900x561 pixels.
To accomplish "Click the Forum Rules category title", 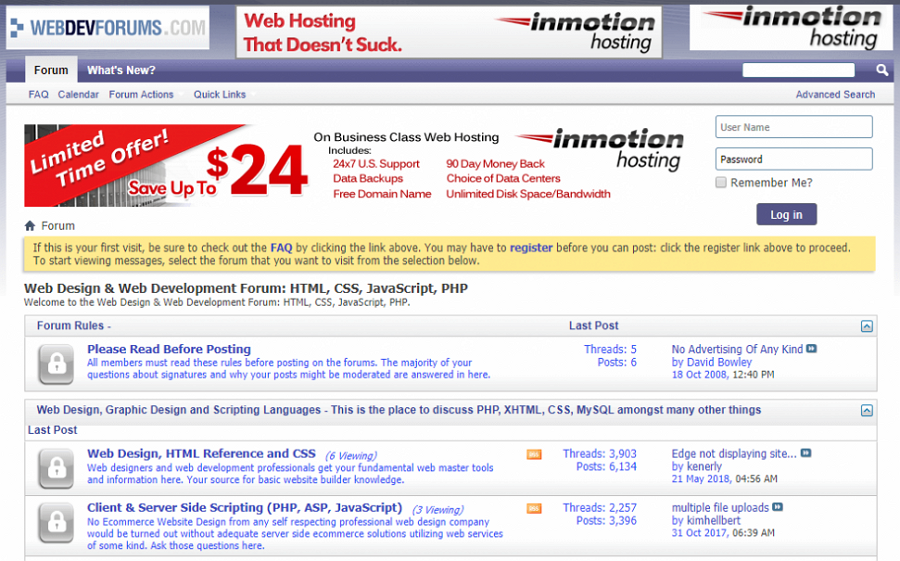I will click(70, 326).
